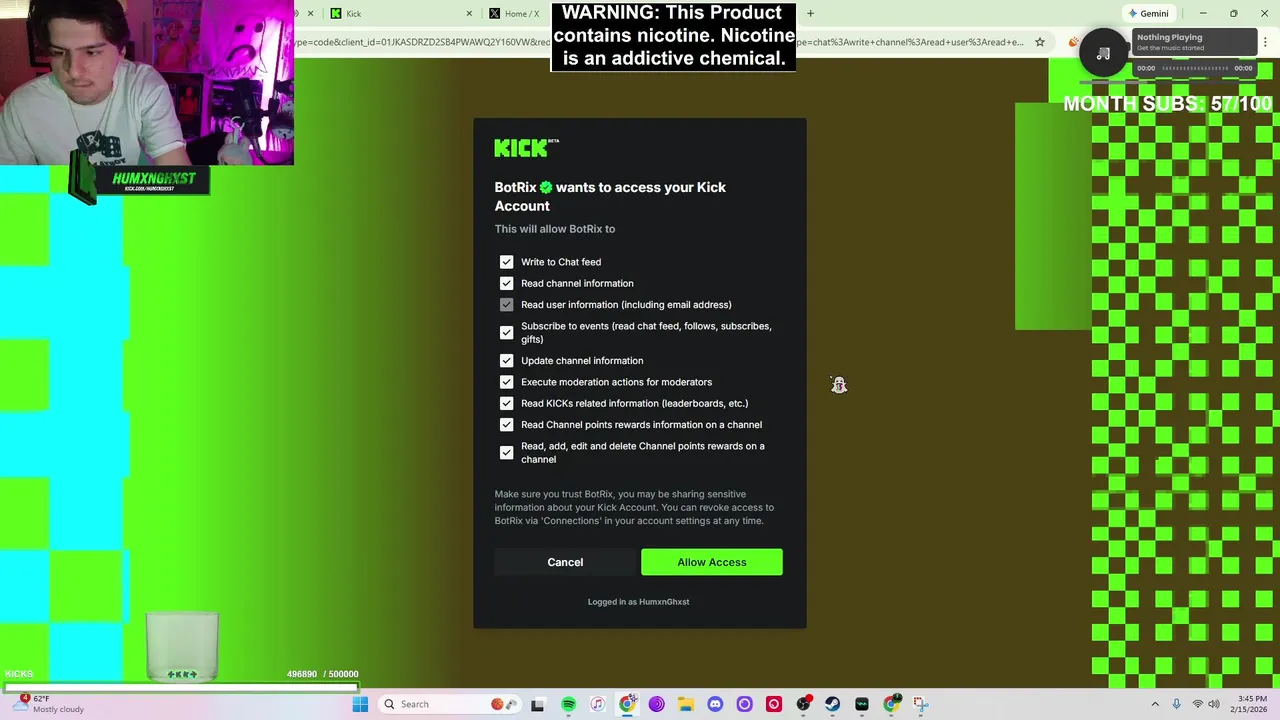Viewport: 1280px width, 720px height.
Task: Click the browser address bar URL
Action: click(x=660, y=42)
